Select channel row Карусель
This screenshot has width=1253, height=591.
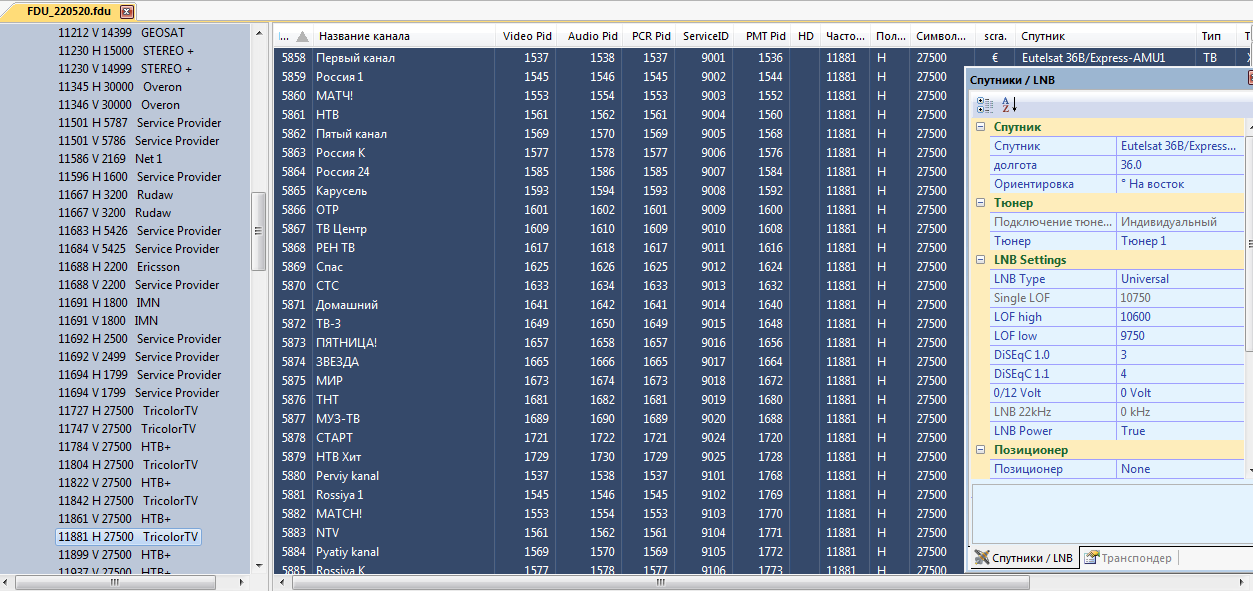tap(622, 191)
